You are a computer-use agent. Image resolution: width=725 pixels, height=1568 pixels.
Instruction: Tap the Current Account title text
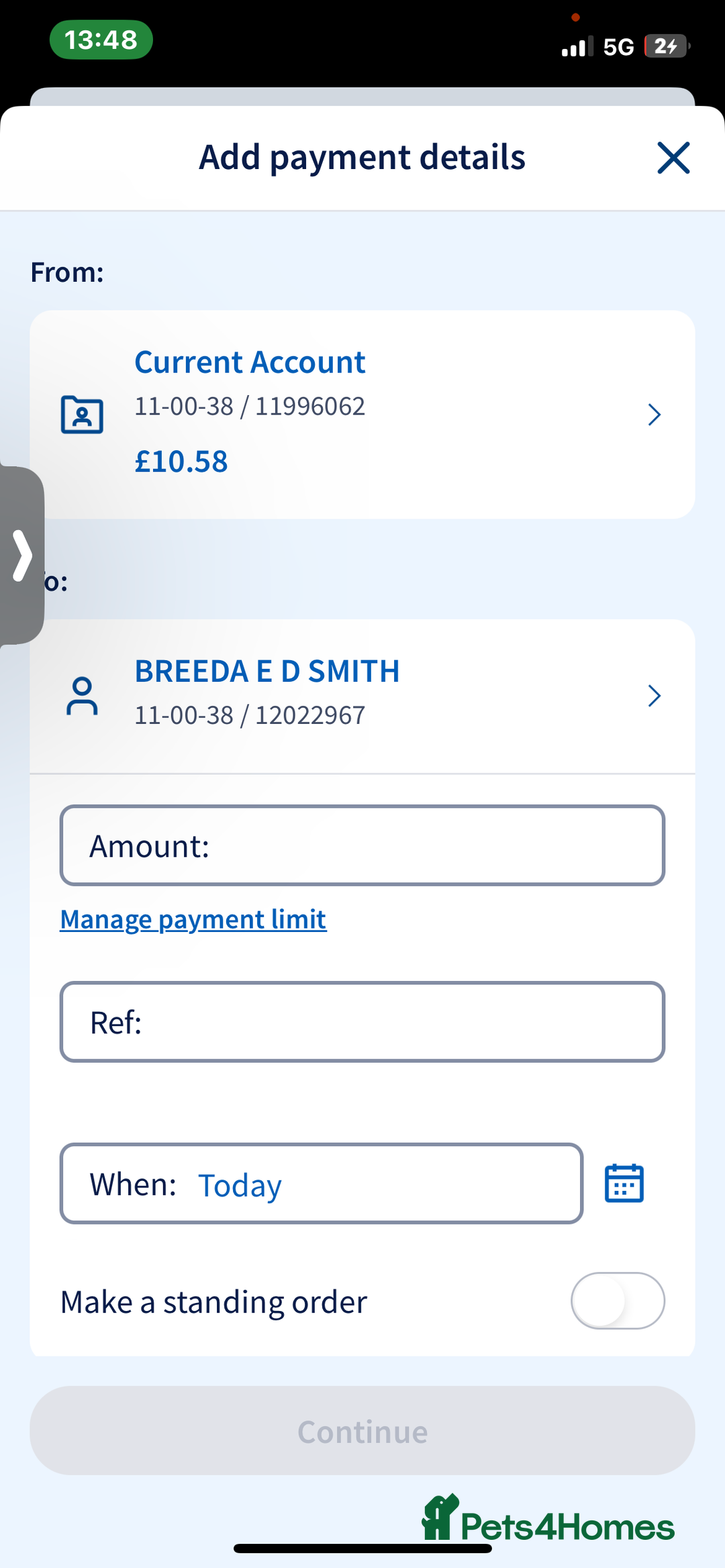[x=250, y=362]
